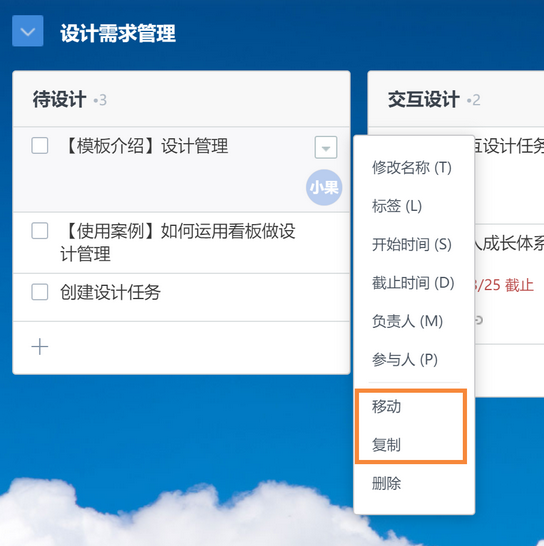
Task: Select 删除 to delete the task
Action: [x=386, y=483]
